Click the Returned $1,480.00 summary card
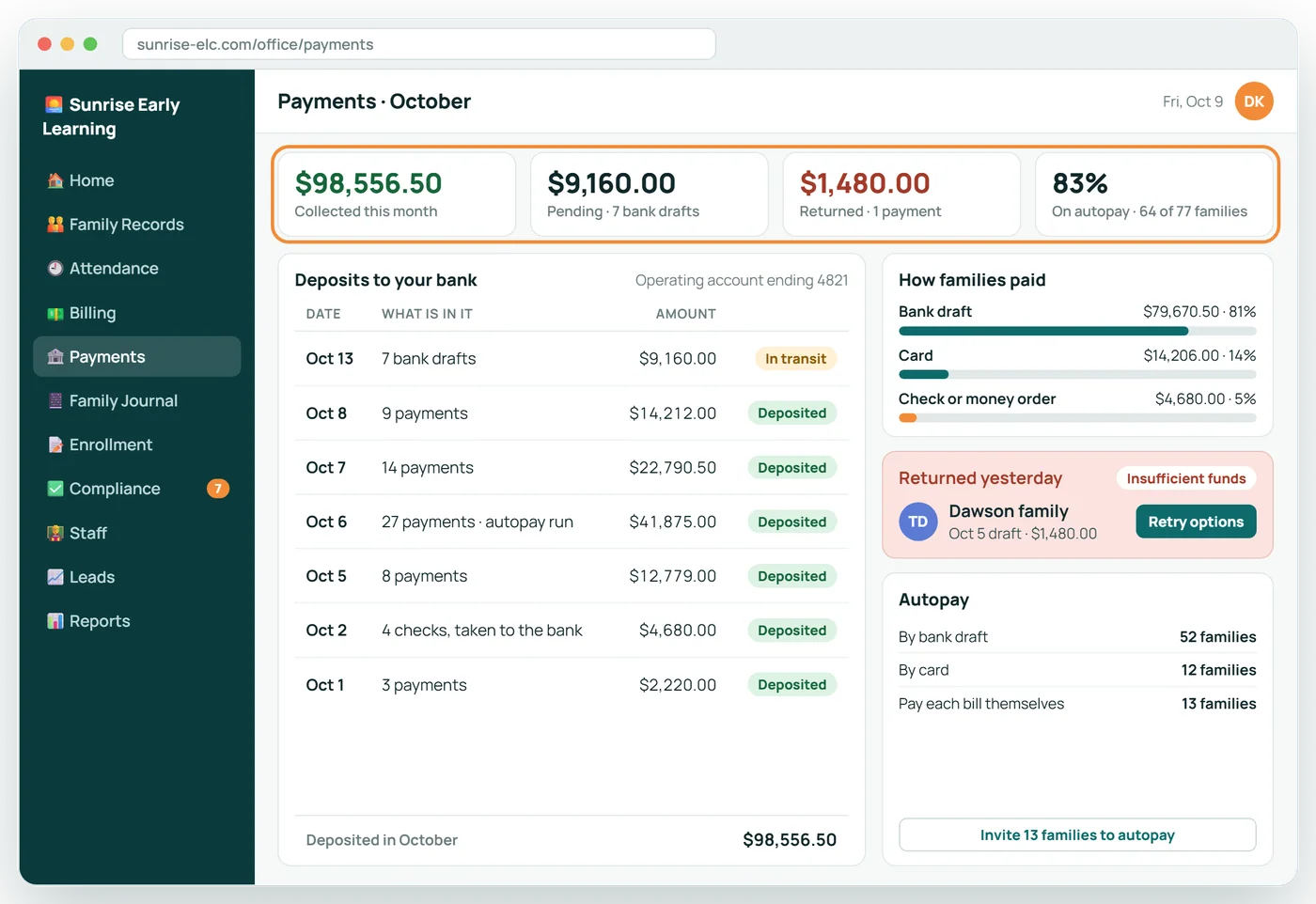1316x904 pixels. 901,195
